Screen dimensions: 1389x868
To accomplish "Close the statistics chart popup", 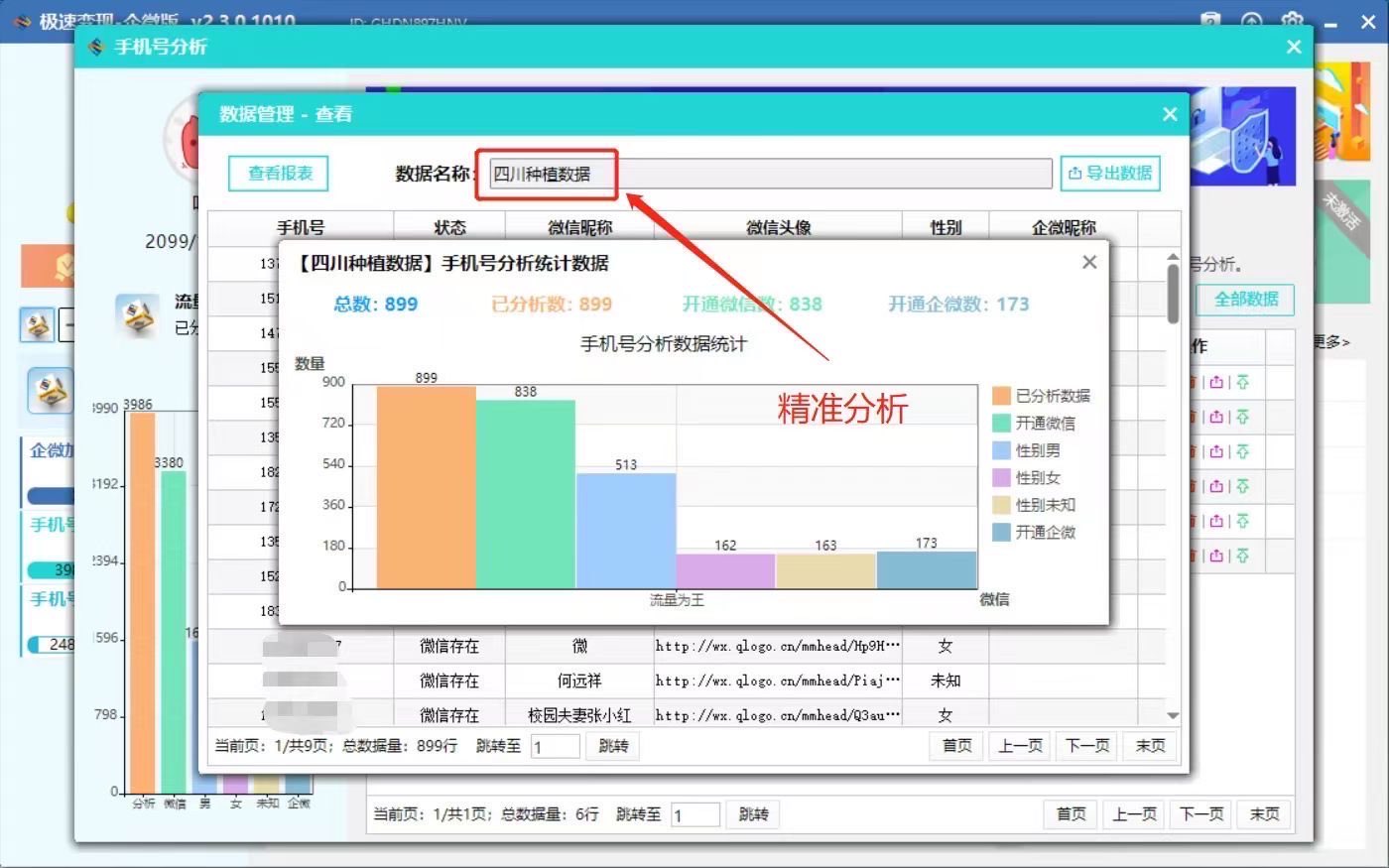I will (x=1089, y=262).
